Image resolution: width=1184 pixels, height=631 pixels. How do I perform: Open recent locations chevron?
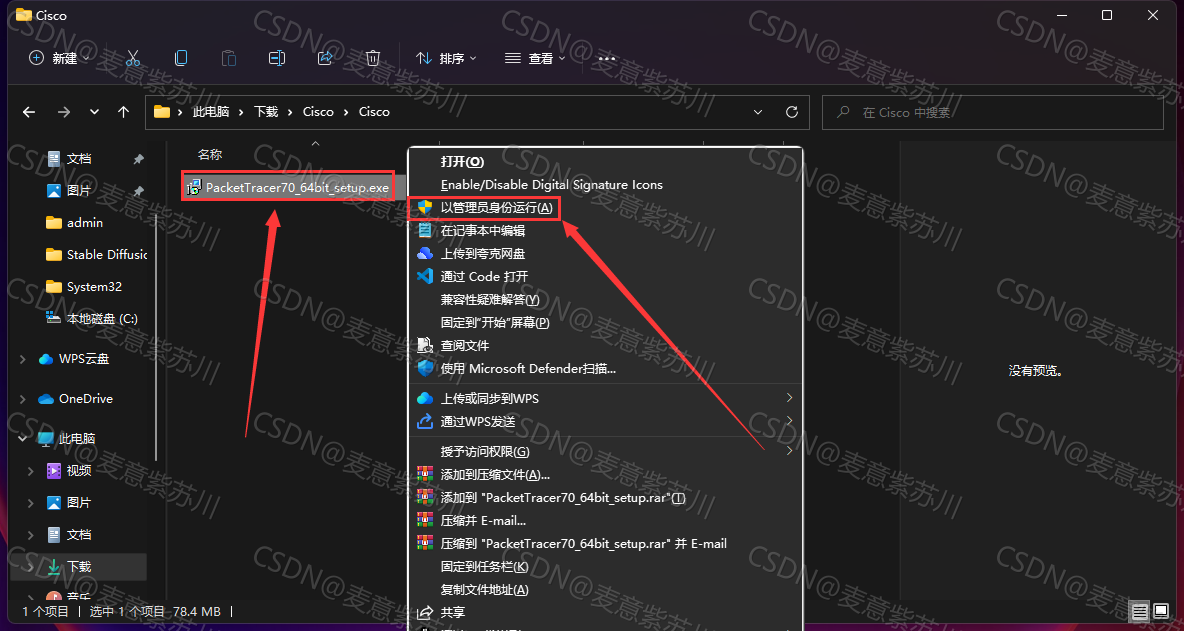tap(94, 112)
